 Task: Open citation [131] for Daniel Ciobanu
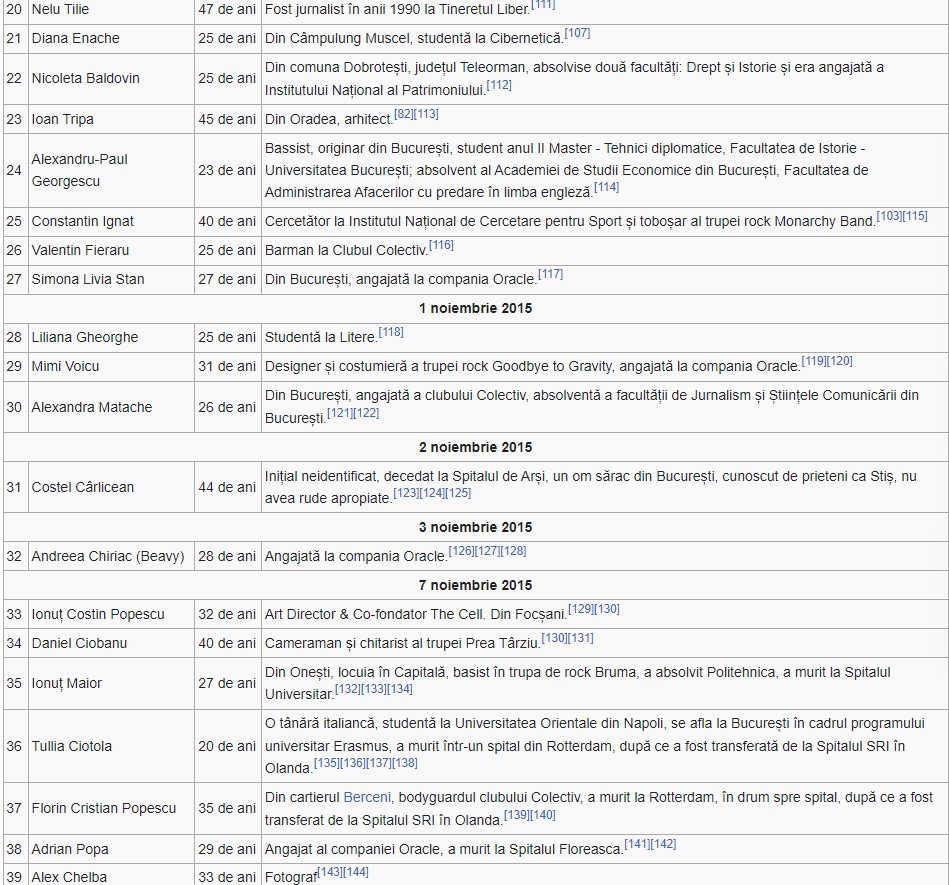(x=580, y=638)
